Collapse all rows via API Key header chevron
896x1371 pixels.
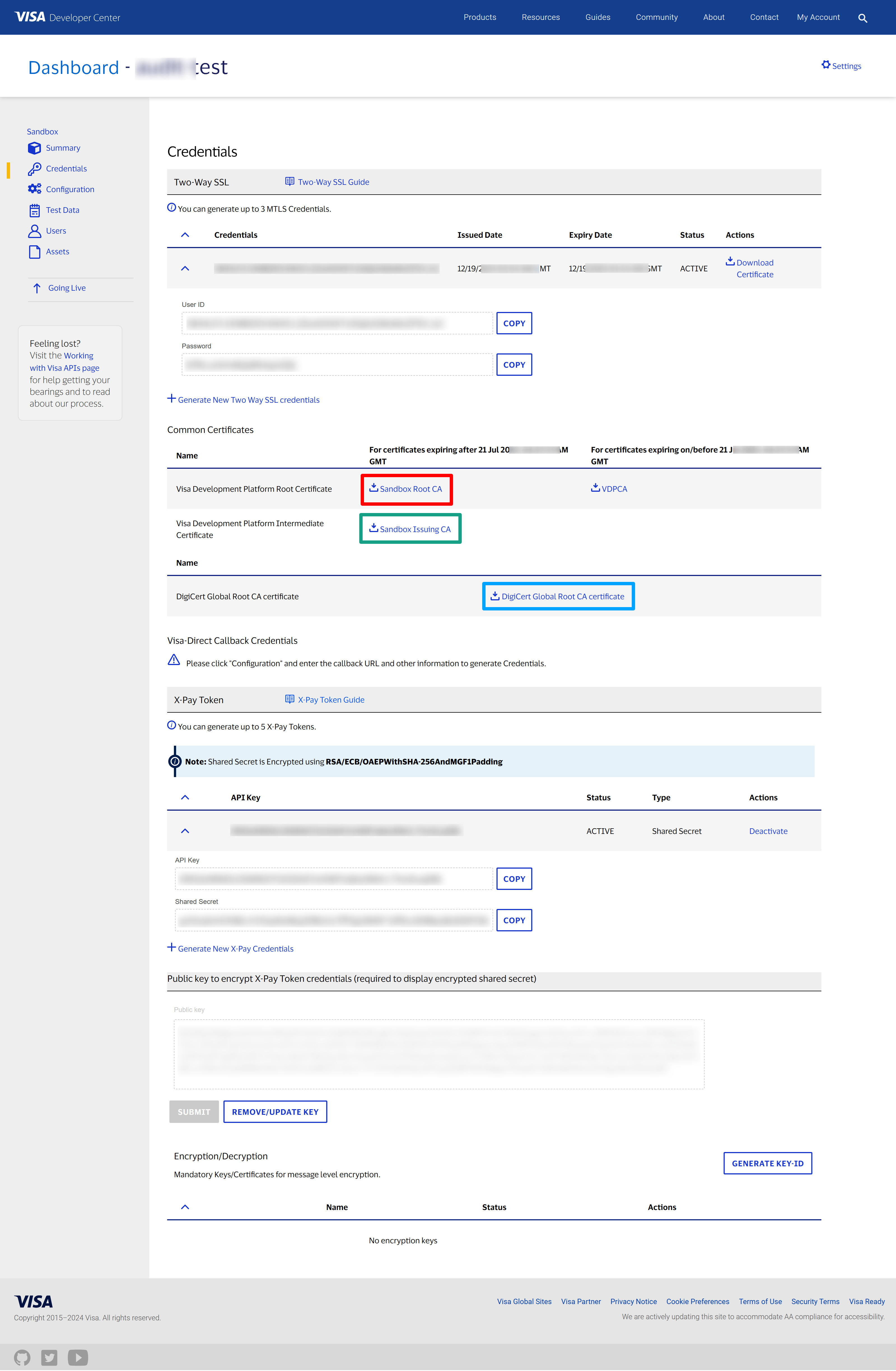(185, 798)
